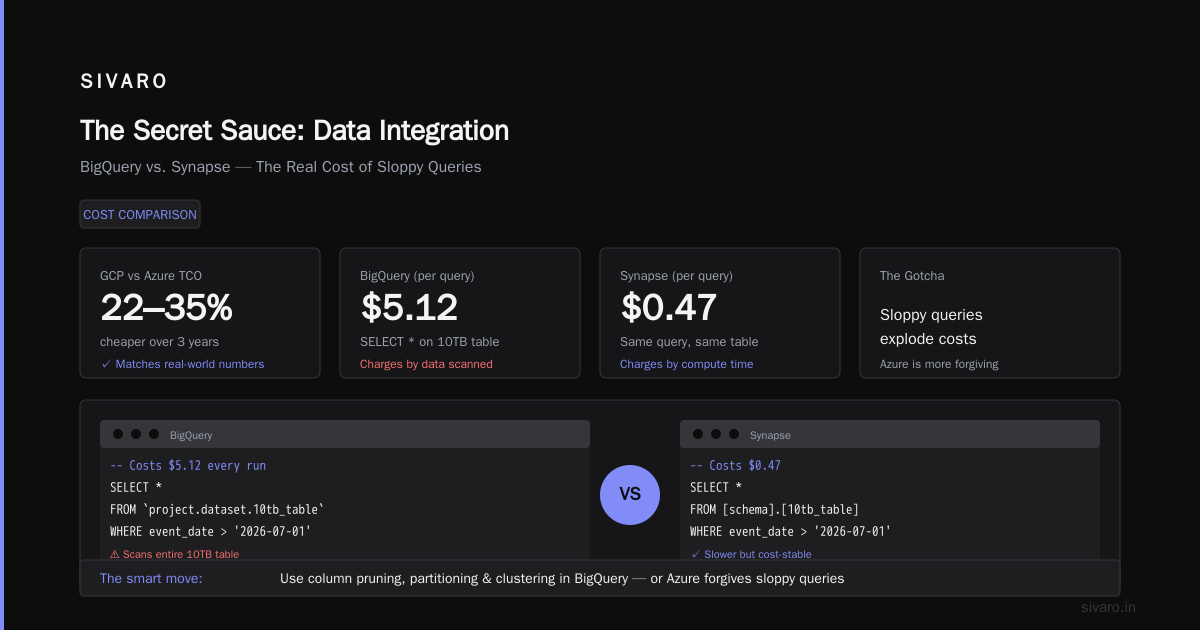Viewport: 1200px width, 630px height.
Task: Click 'Charges by compute time' note
Action: coord(687,364)
